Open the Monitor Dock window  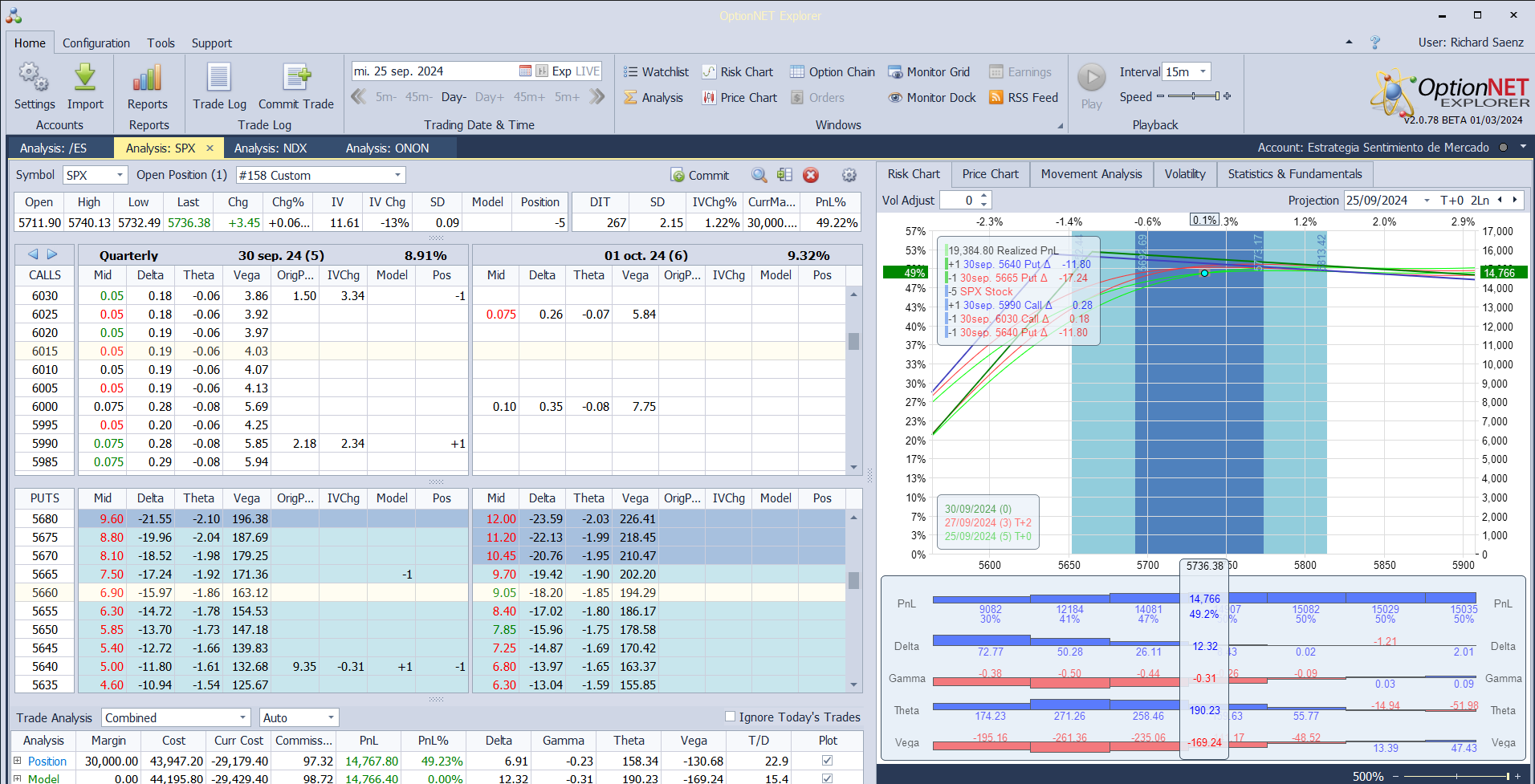[932, 98]
